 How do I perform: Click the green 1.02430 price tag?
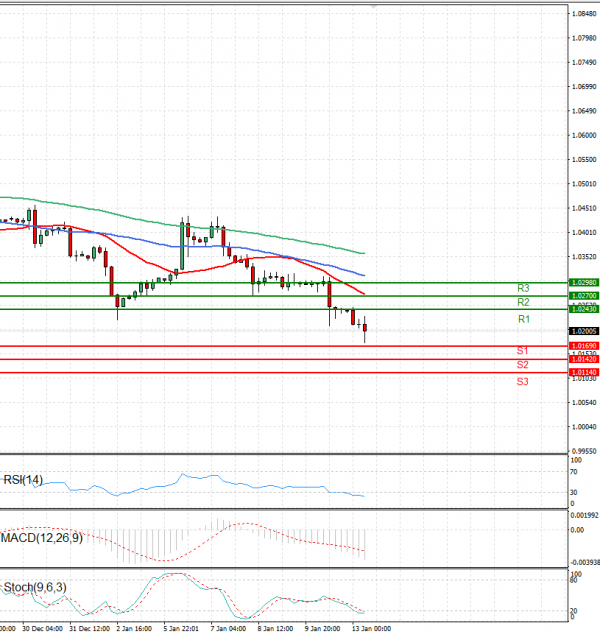pyautogui.click(x=584, y=310)
